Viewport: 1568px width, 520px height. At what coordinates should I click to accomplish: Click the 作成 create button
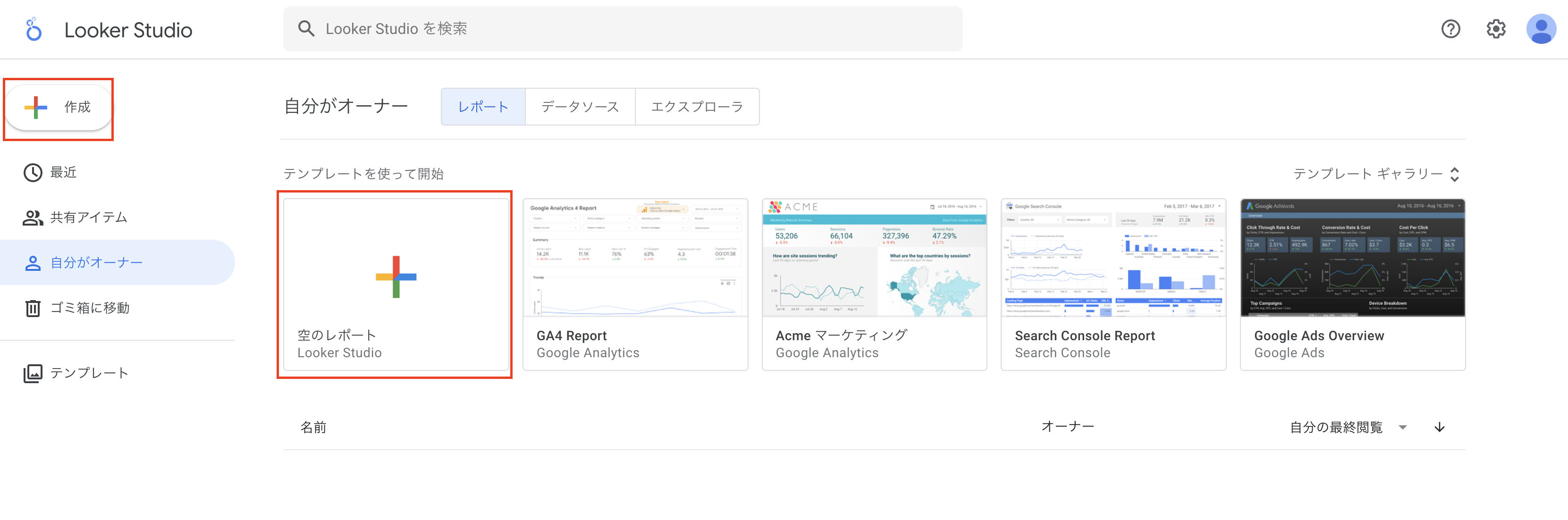[59, 108]
